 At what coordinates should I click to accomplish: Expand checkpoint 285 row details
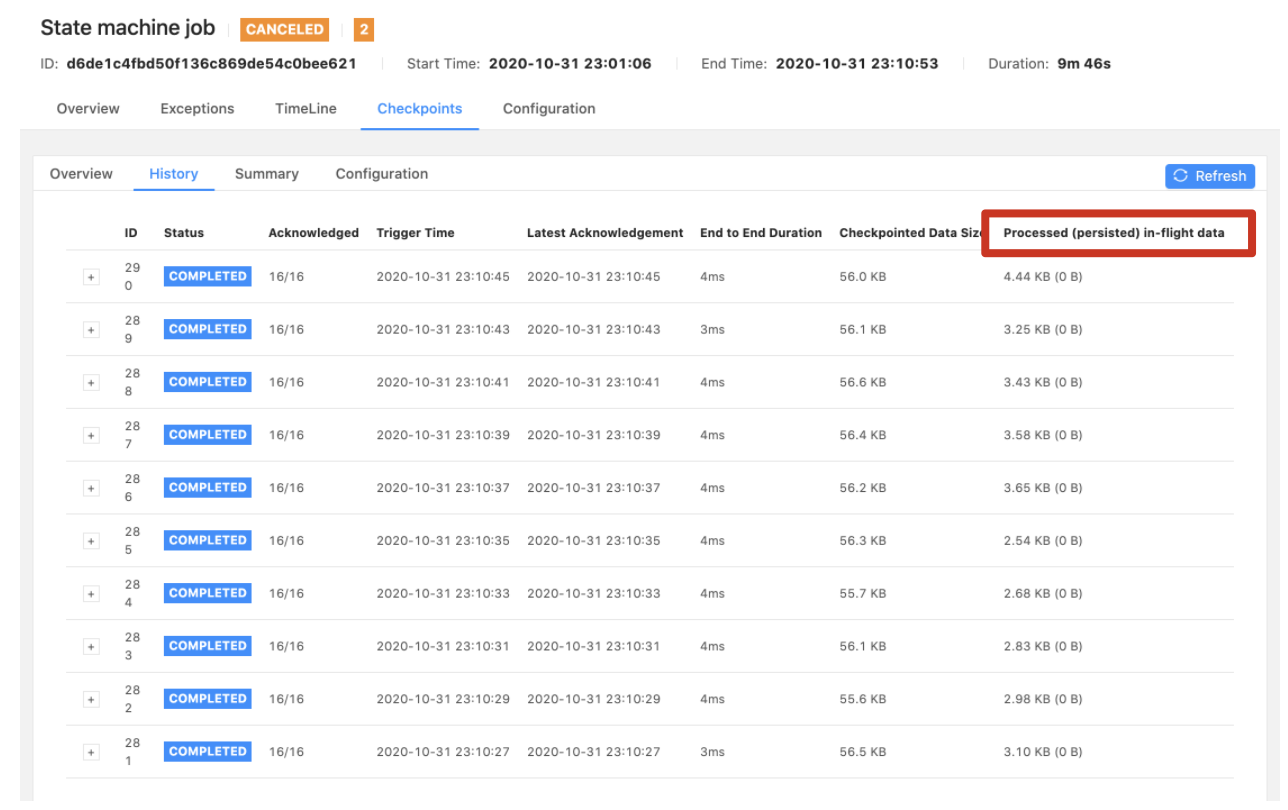(x=91, y=541)
